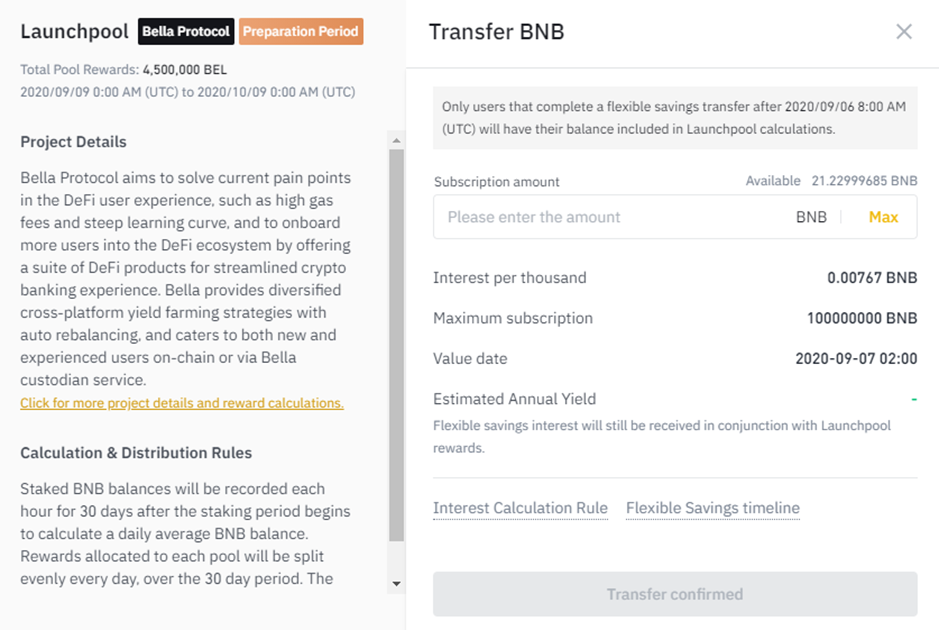
Task: Open the Interest Calculation Rule link
Action: (x=520, y=508)
